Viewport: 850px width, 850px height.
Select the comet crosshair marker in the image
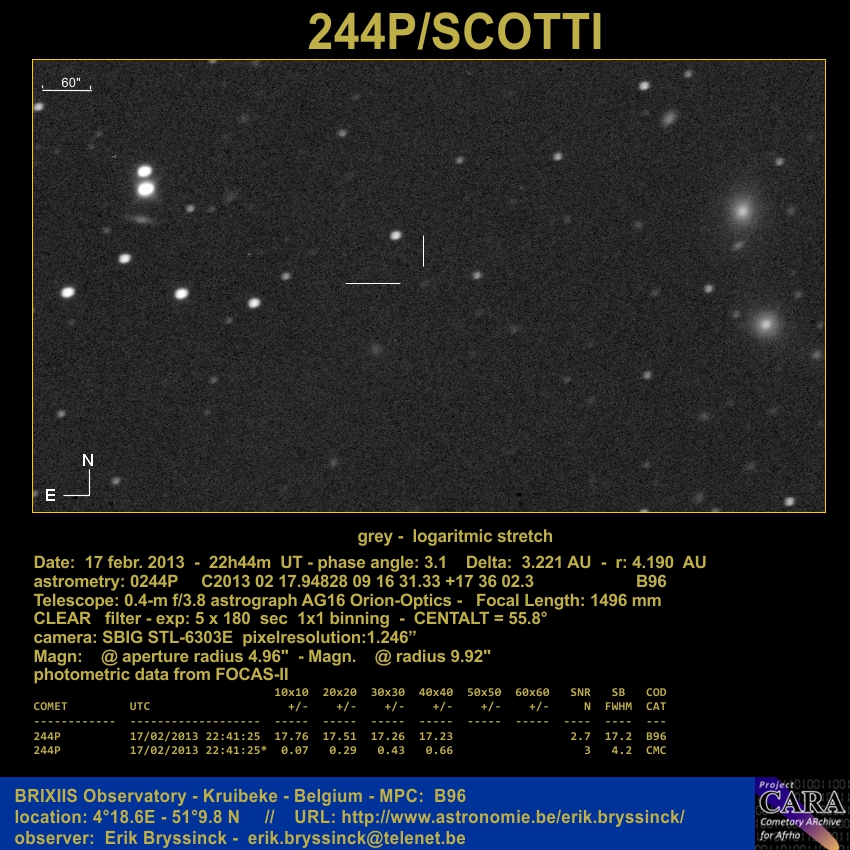coord(385,260)
